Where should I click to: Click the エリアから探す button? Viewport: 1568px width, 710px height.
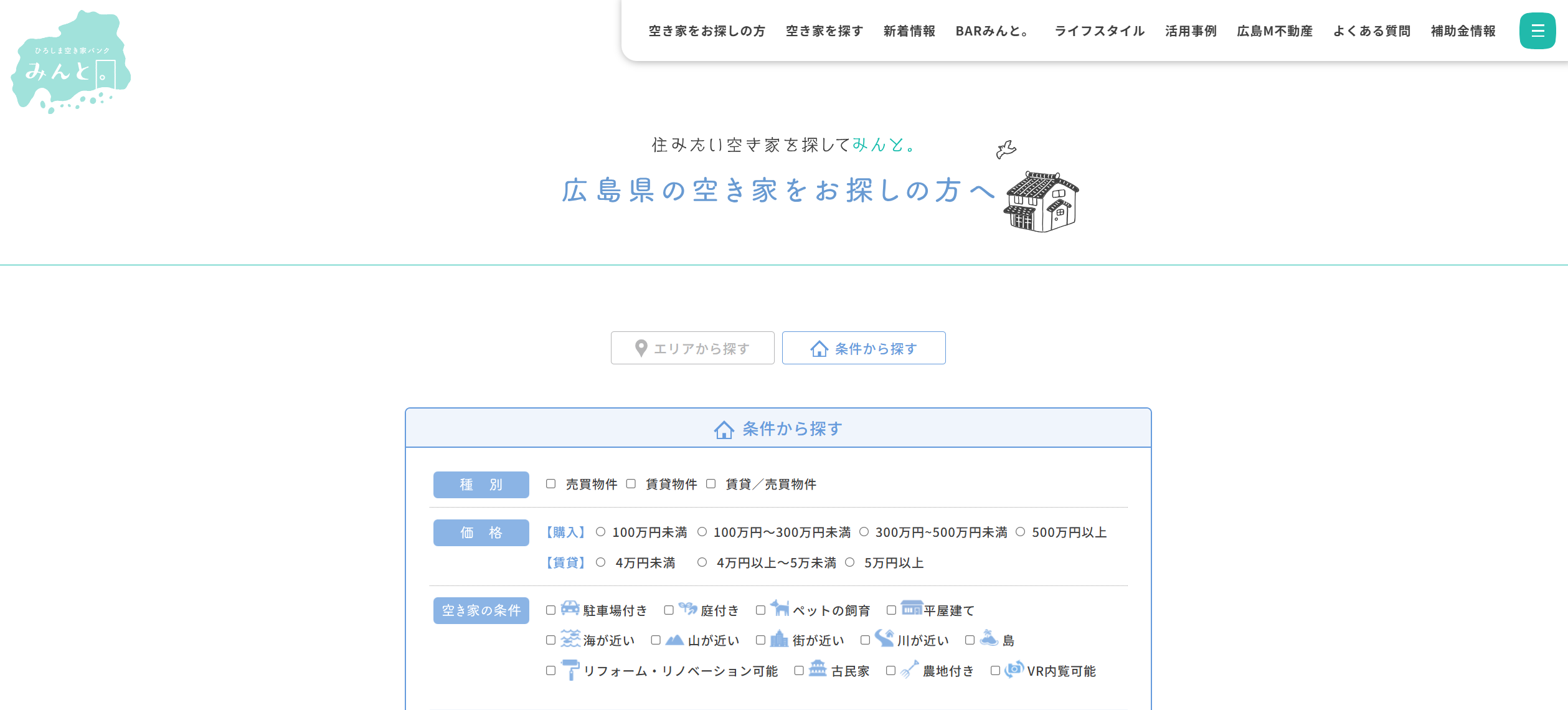[x=692, y=348]
